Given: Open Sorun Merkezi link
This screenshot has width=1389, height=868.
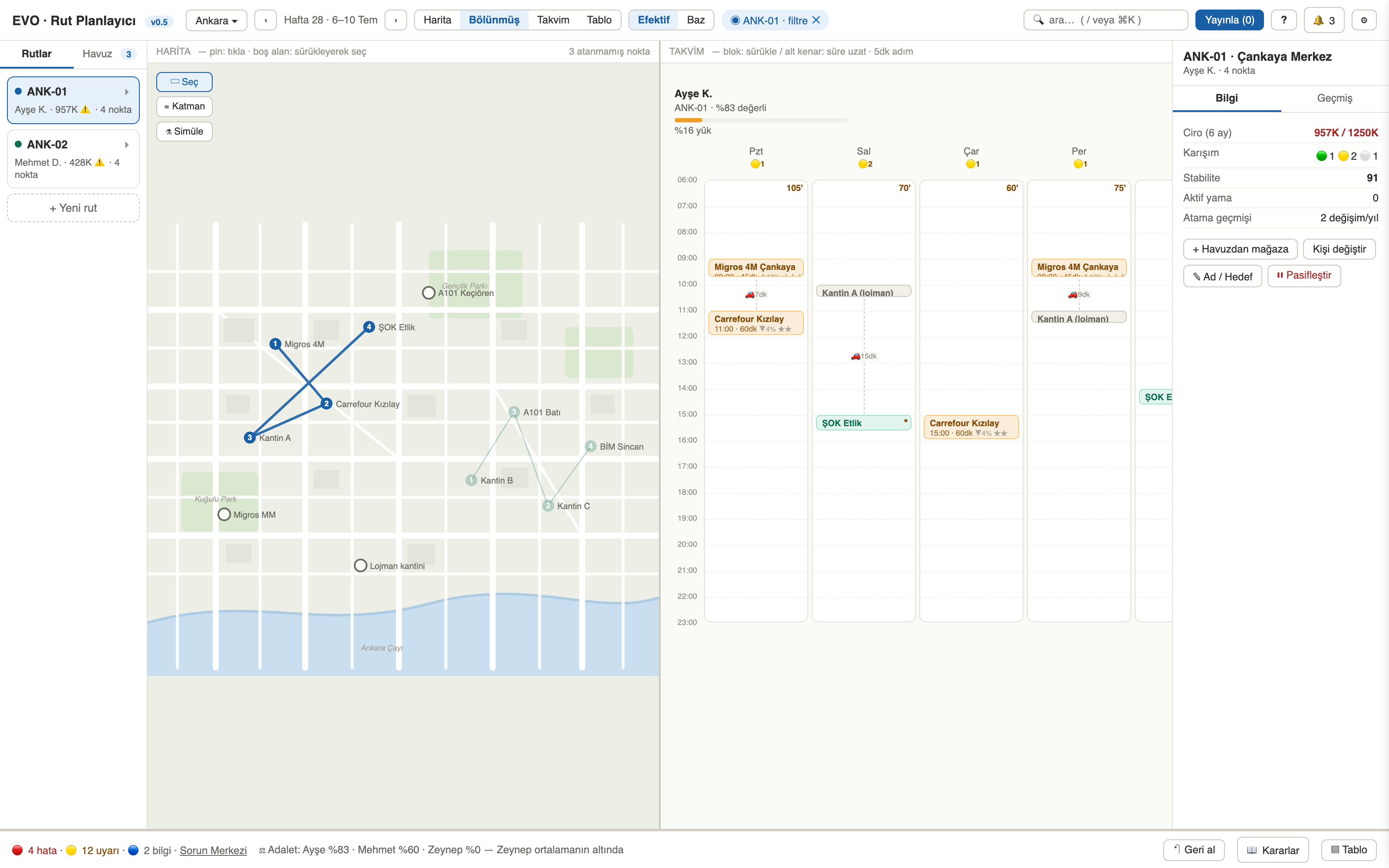Looking at the screenshot, I should click(213, 850).
